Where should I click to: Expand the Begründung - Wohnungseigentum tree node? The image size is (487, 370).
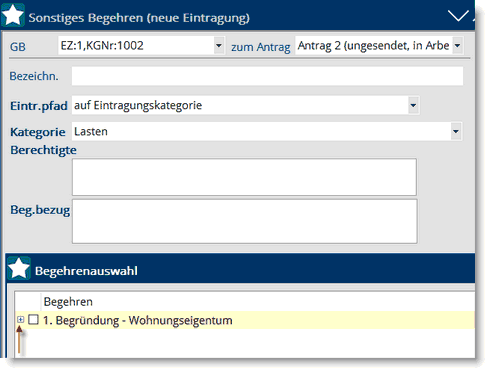coord(21,320)
